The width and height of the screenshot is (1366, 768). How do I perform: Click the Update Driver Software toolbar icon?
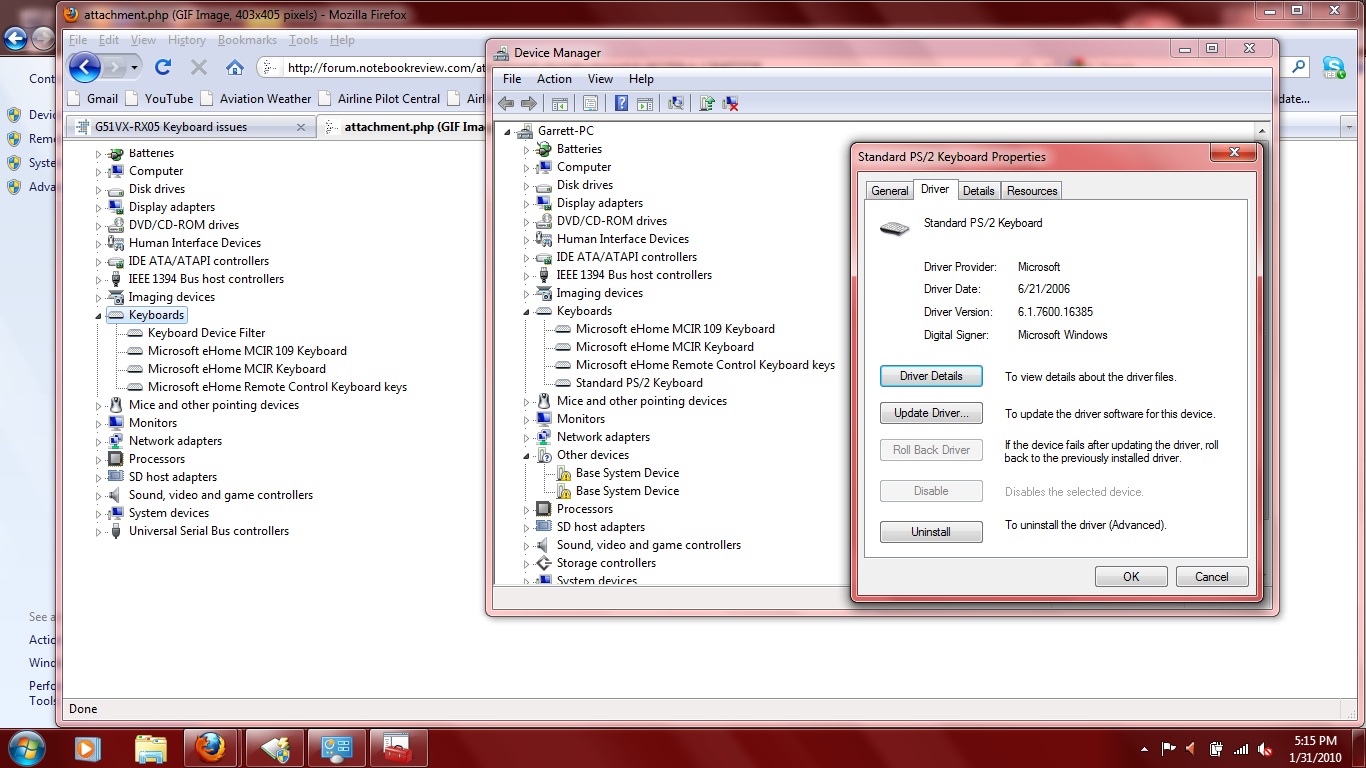pyautogui.click(x=707, y=103)
